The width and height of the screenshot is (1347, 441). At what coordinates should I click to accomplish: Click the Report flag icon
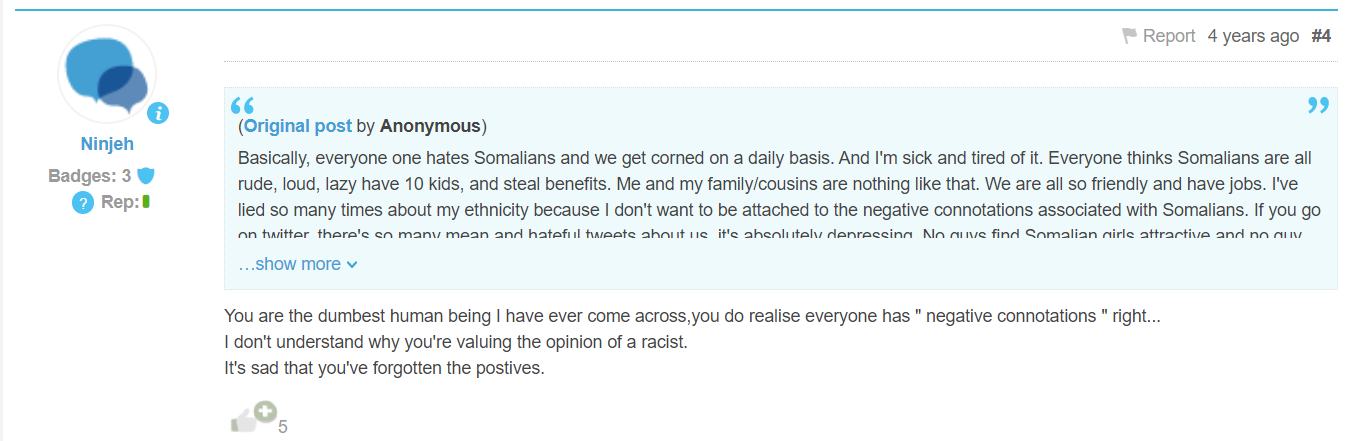[1130, 36]
